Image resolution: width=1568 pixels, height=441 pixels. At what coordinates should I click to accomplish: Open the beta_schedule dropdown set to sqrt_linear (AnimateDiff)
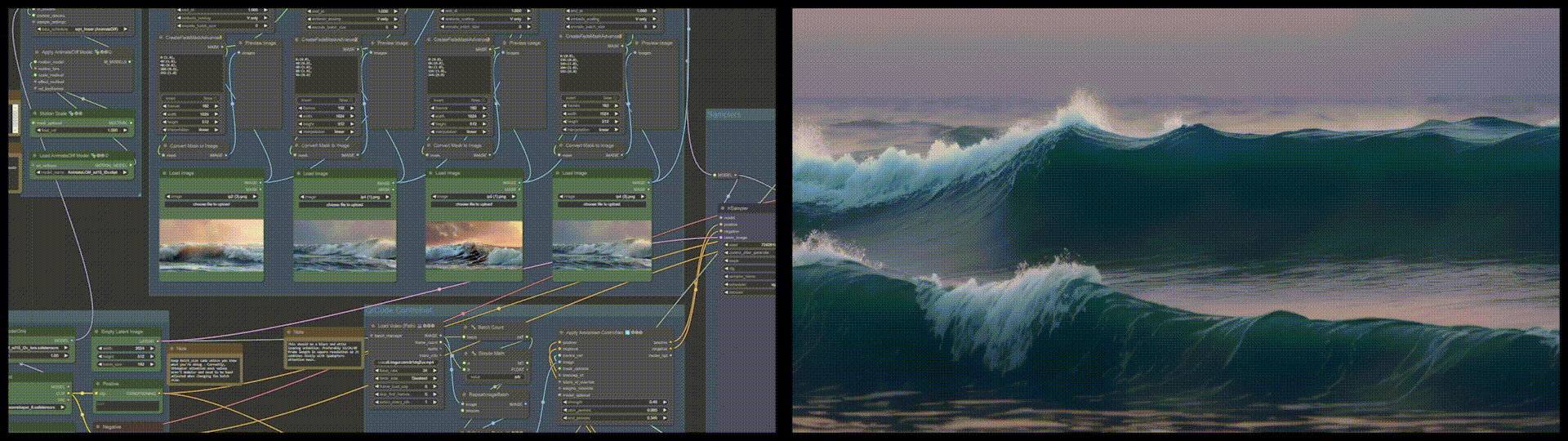coord(82,29)
